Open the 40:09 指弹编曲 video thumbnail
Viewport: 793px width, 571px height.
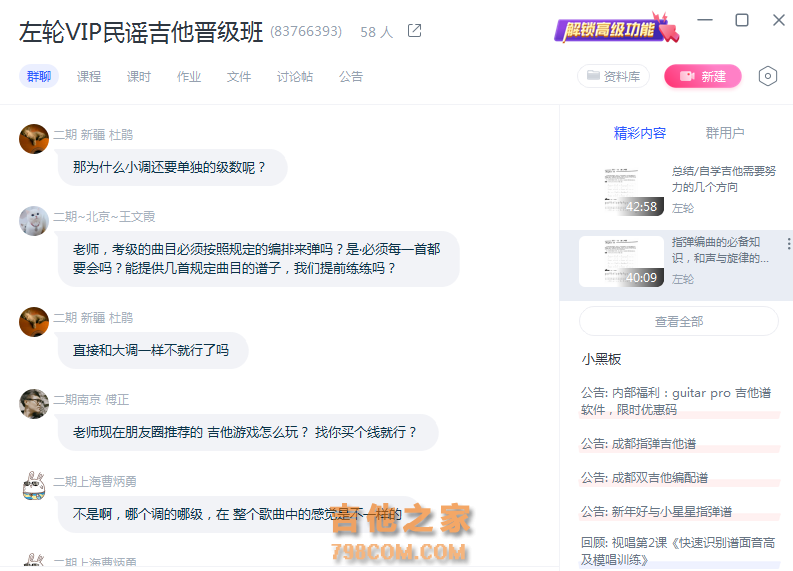(x=622, y=261)
